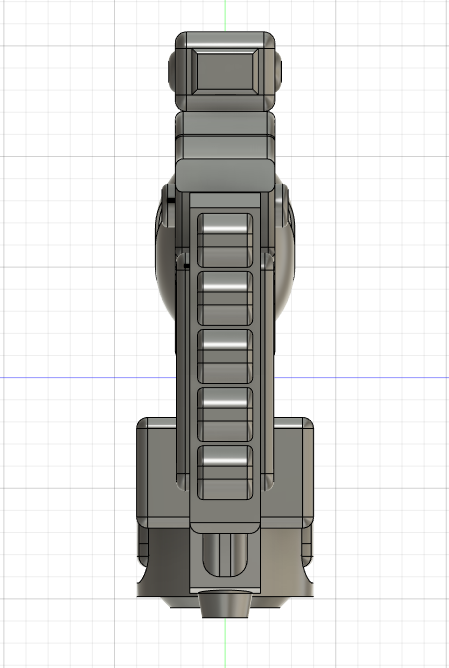Select the wide rounded cap plate above the rail
This screenshot has height=668, width=449.
pos(224,176)
